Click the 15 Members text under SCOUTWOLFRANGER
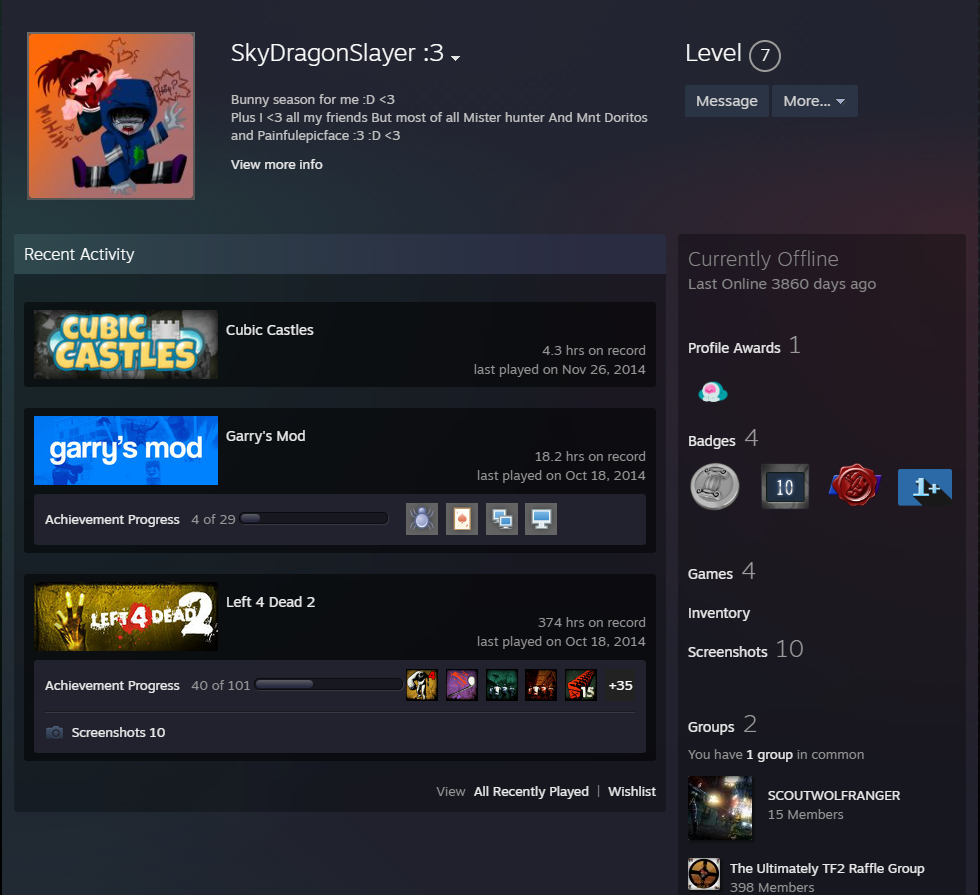The image size is (980, 895). coord(805,814)
